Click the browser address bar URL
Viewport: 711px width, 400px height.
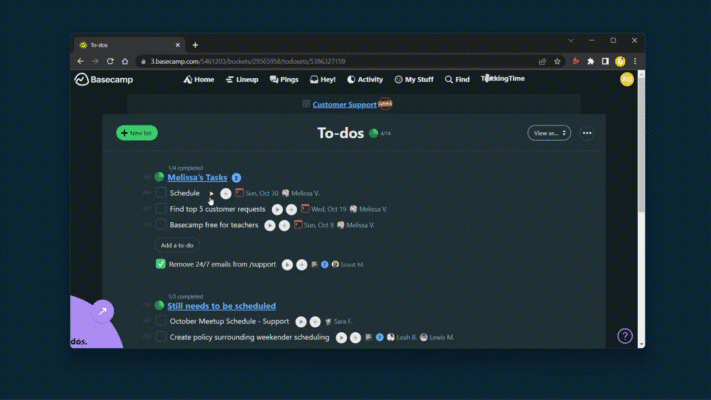click(248, 61)
